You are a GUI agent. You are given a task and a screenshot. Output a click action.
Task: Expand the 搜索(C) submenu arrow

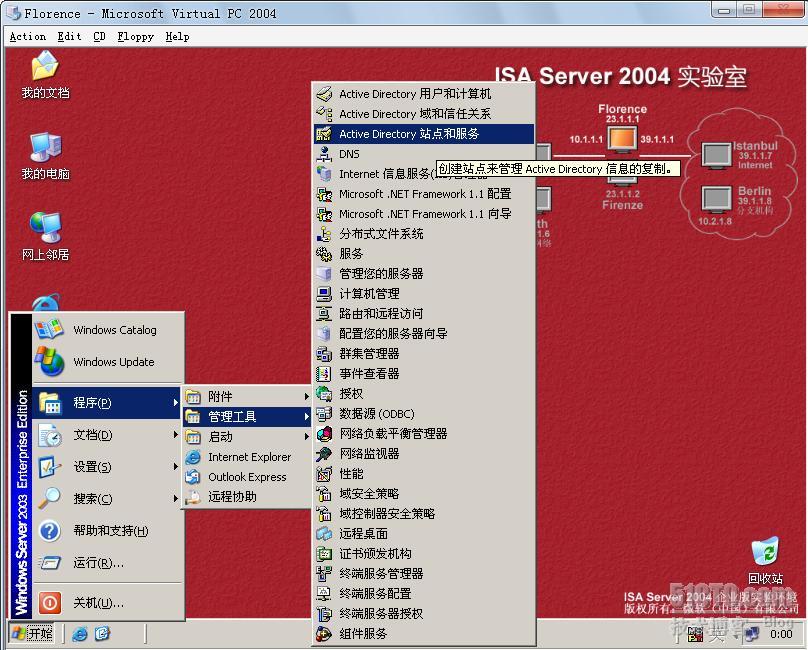[x=175, y=498]
